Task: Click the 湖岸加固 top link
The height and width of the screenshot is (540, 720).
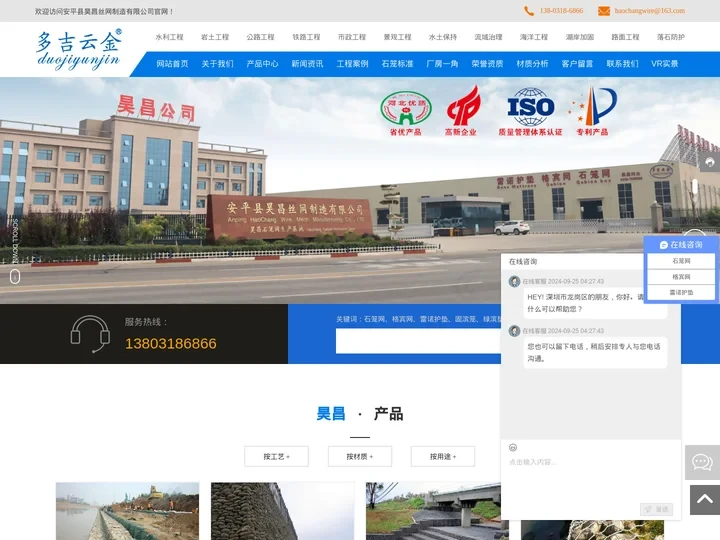Action: click(x=579, y=37)
